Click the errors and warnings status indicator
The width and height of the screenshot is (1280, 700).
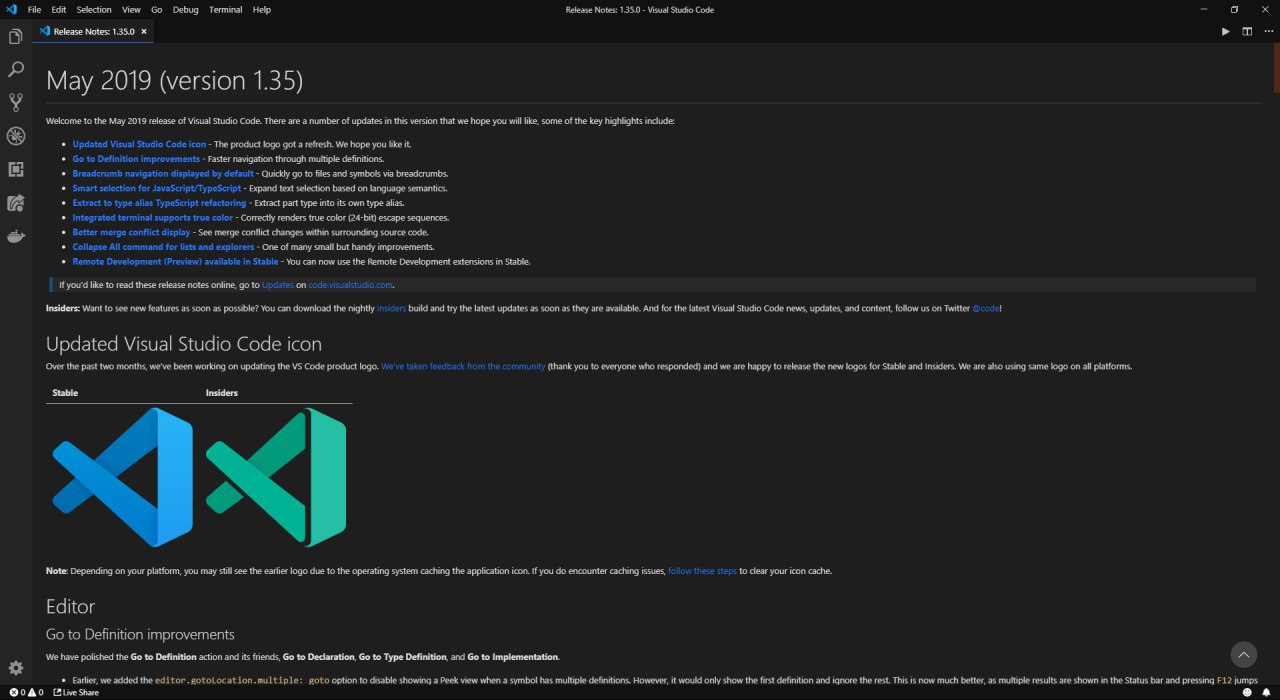26,692
